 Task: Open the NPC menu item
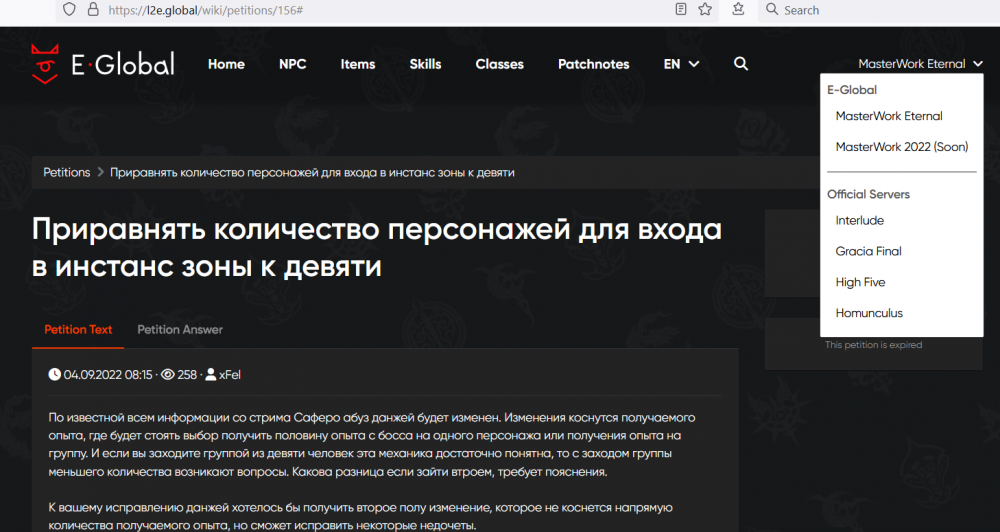click(293, 64)
